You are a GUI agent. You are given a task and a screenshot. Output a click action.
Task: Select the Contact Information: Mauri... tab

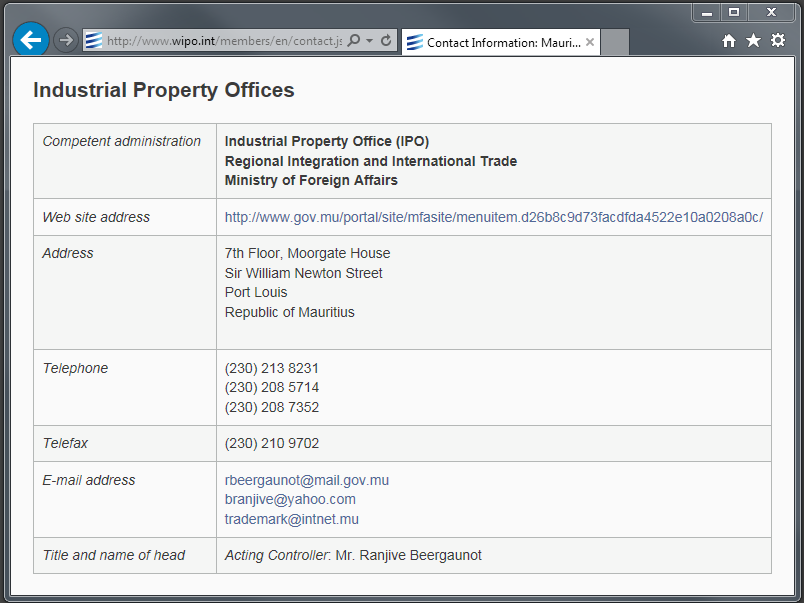(x=501, y=42)
